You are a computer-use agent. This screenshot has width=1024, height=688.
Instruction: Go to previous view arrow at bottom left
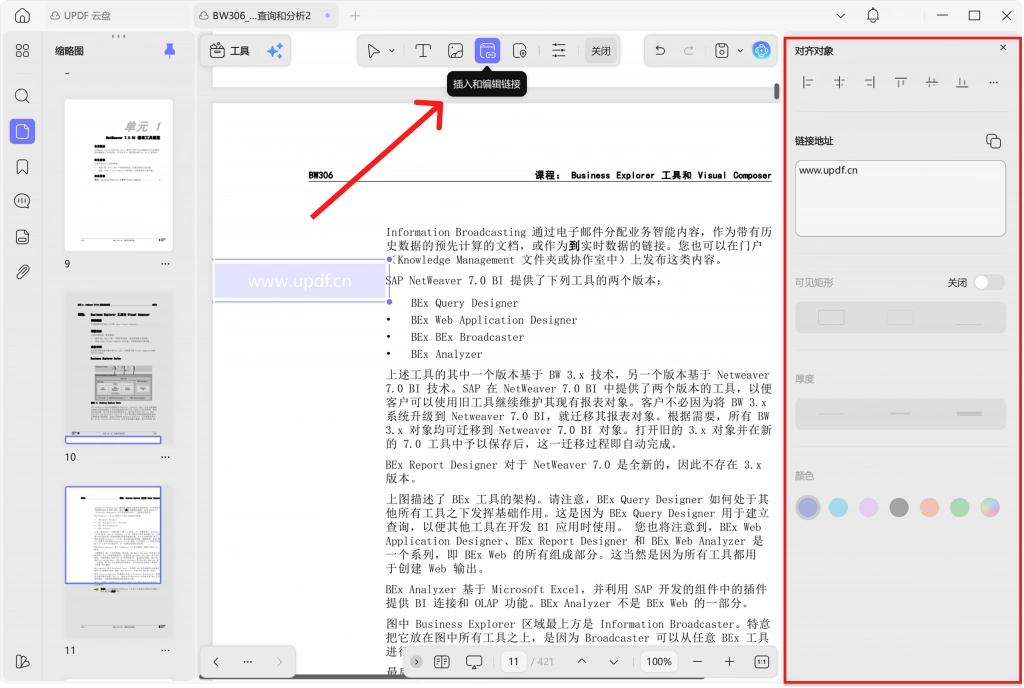click(x=216, y=662)
